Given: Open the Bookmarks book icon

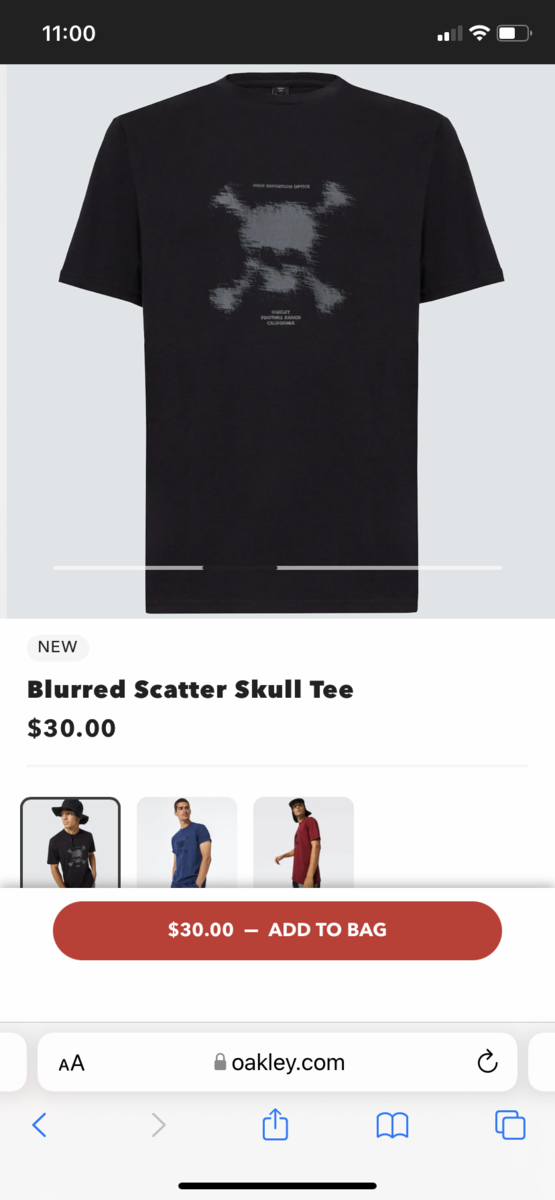Looking at the screenshot, I should click(392, 1126).
